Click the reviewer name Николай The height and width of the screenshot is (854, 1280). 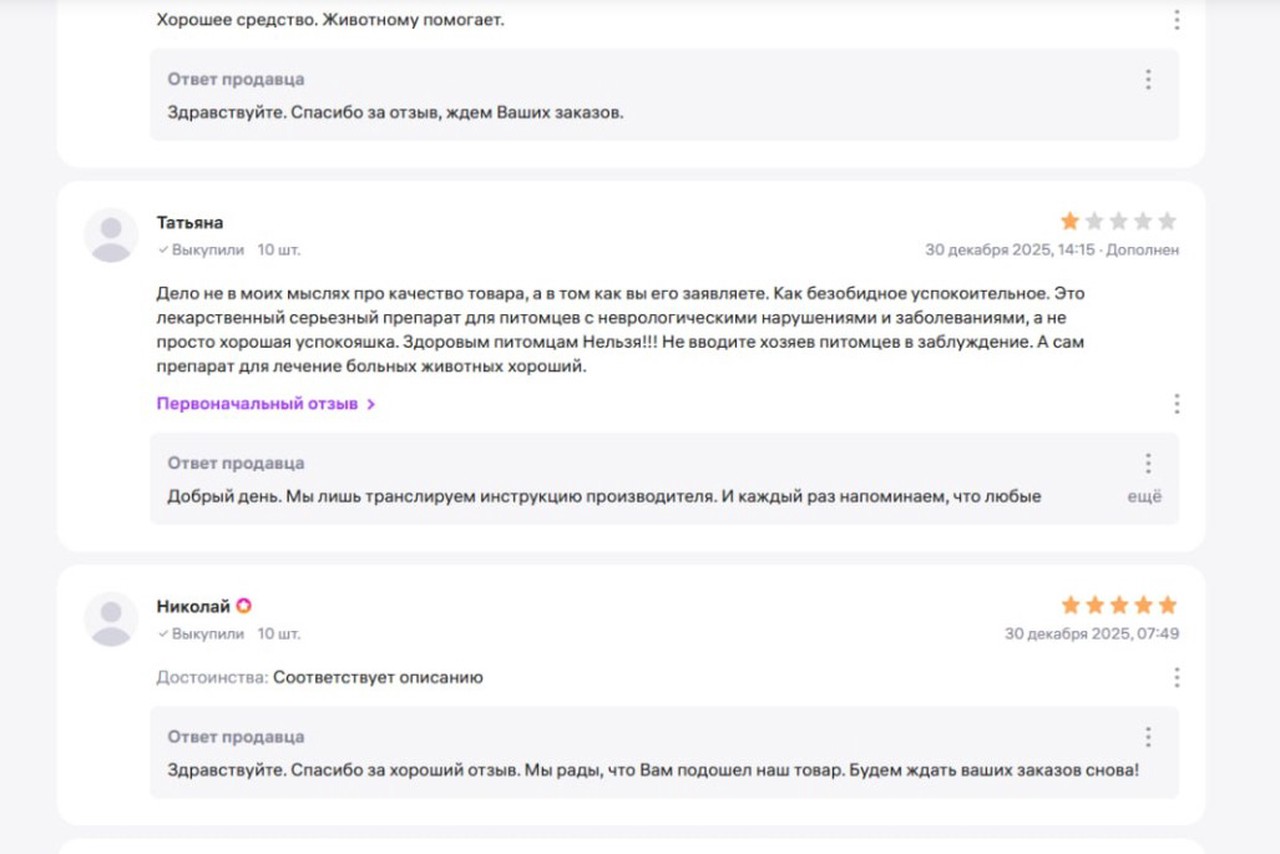[193, 606]
